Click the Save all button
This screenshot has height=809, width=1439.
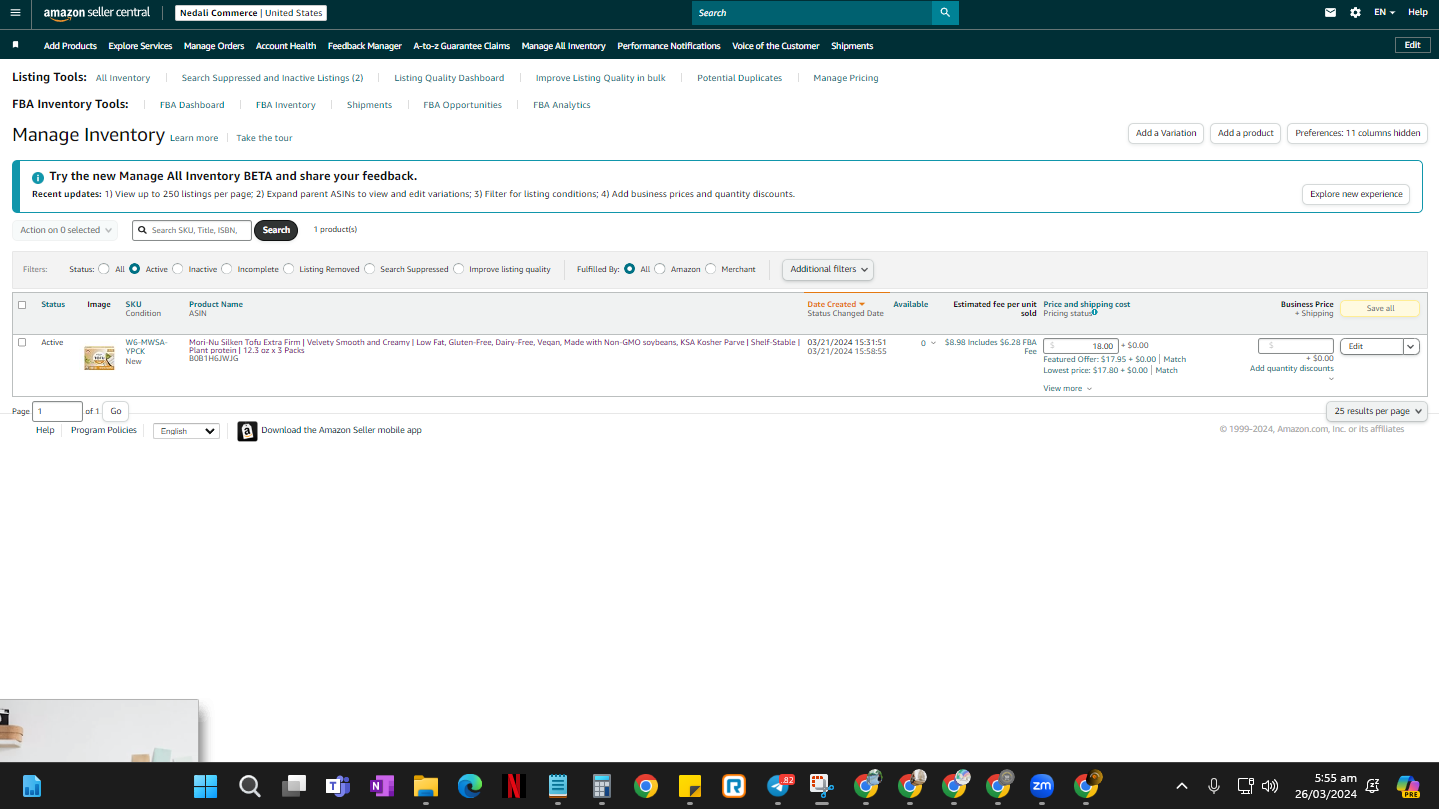[x=1380, y=308]
